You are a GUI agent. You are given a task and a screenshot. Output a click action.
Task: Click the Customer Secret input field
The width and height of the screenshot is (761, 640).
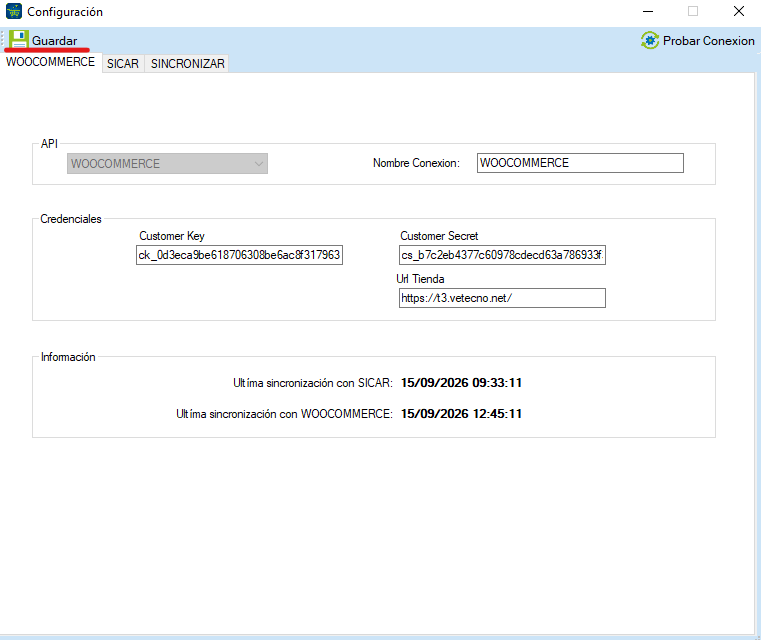coord(502,255)
